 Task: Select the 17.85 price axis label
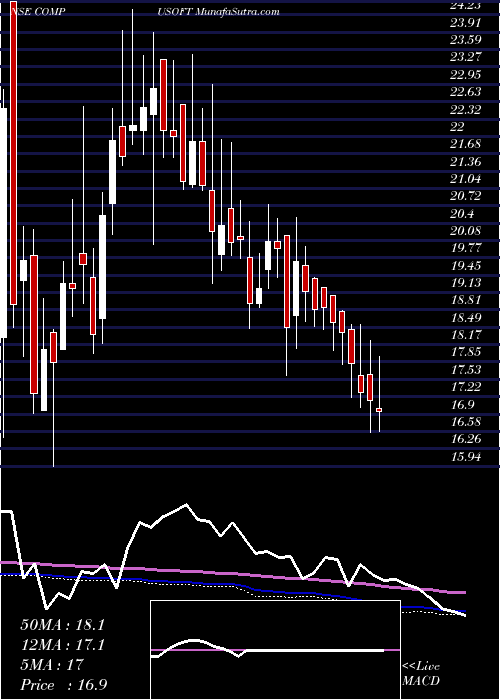click(466, 352)
